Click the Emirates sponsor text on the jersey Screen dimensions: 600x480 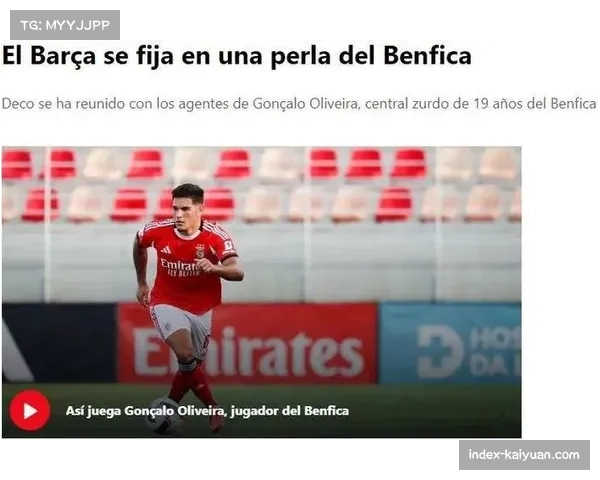click(x=179, y=265)
